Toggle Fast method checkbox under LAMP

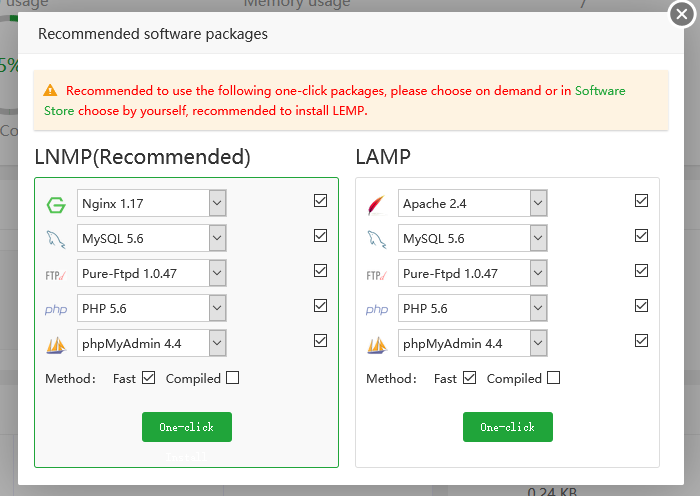(x=470, y=378)
